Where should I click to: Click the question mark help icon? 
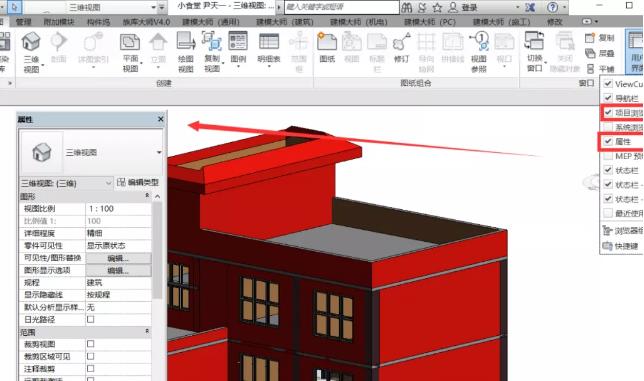coord(553,7)
